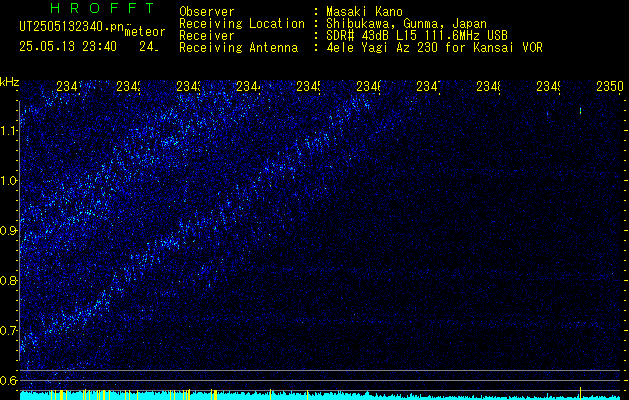Click the Observer label
The height and width of the screenshot is (400, 629).
click(207, 12)
